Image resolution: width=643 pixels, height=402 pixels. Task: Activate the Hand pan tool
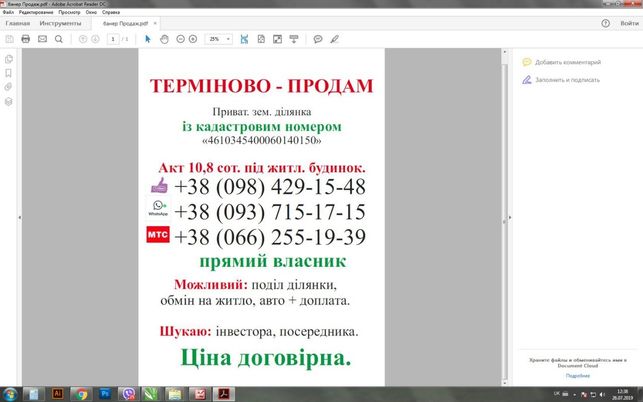[164, 39]
